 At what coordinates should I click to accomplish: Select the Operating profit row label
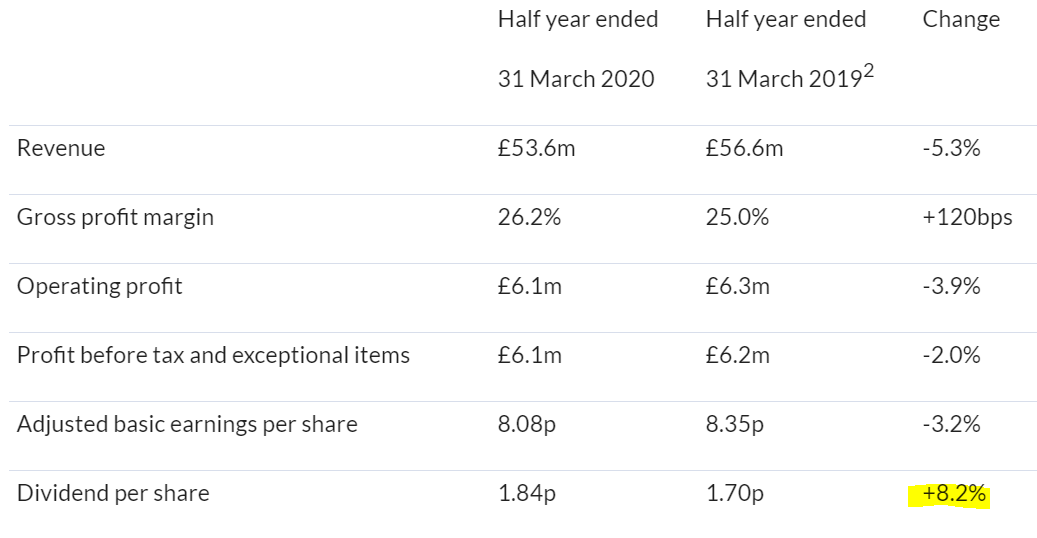coord(99,287)
